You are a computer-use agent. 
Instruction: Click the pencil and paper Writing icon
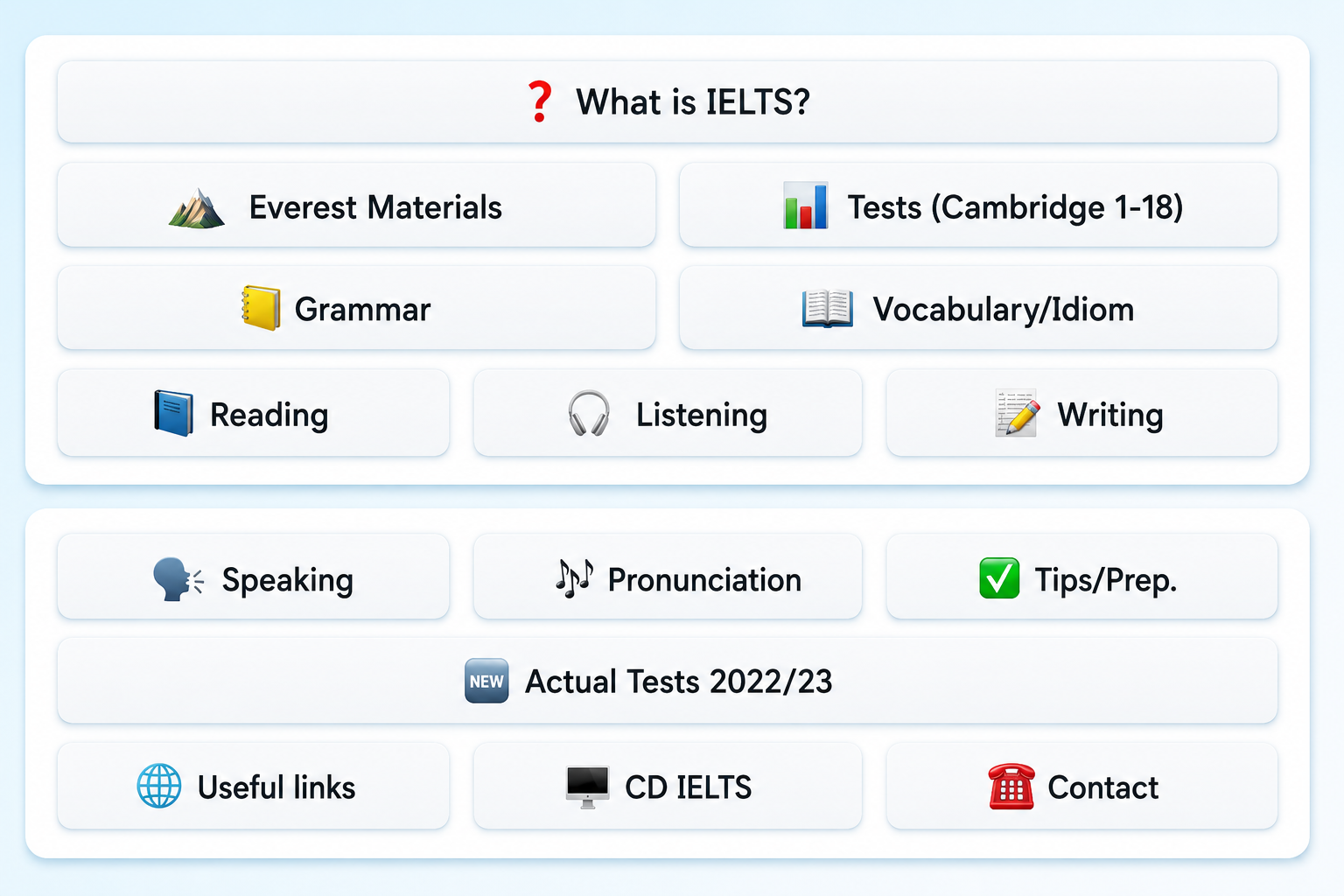click(1018, 413)
